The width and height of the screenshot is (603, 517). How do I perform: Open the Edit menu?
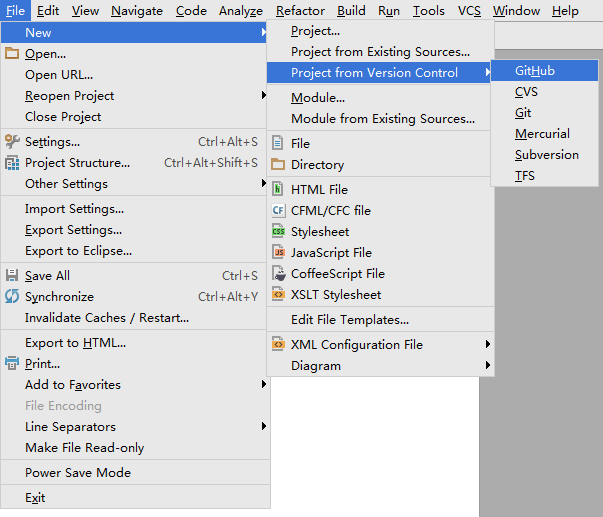click(48, 10)
